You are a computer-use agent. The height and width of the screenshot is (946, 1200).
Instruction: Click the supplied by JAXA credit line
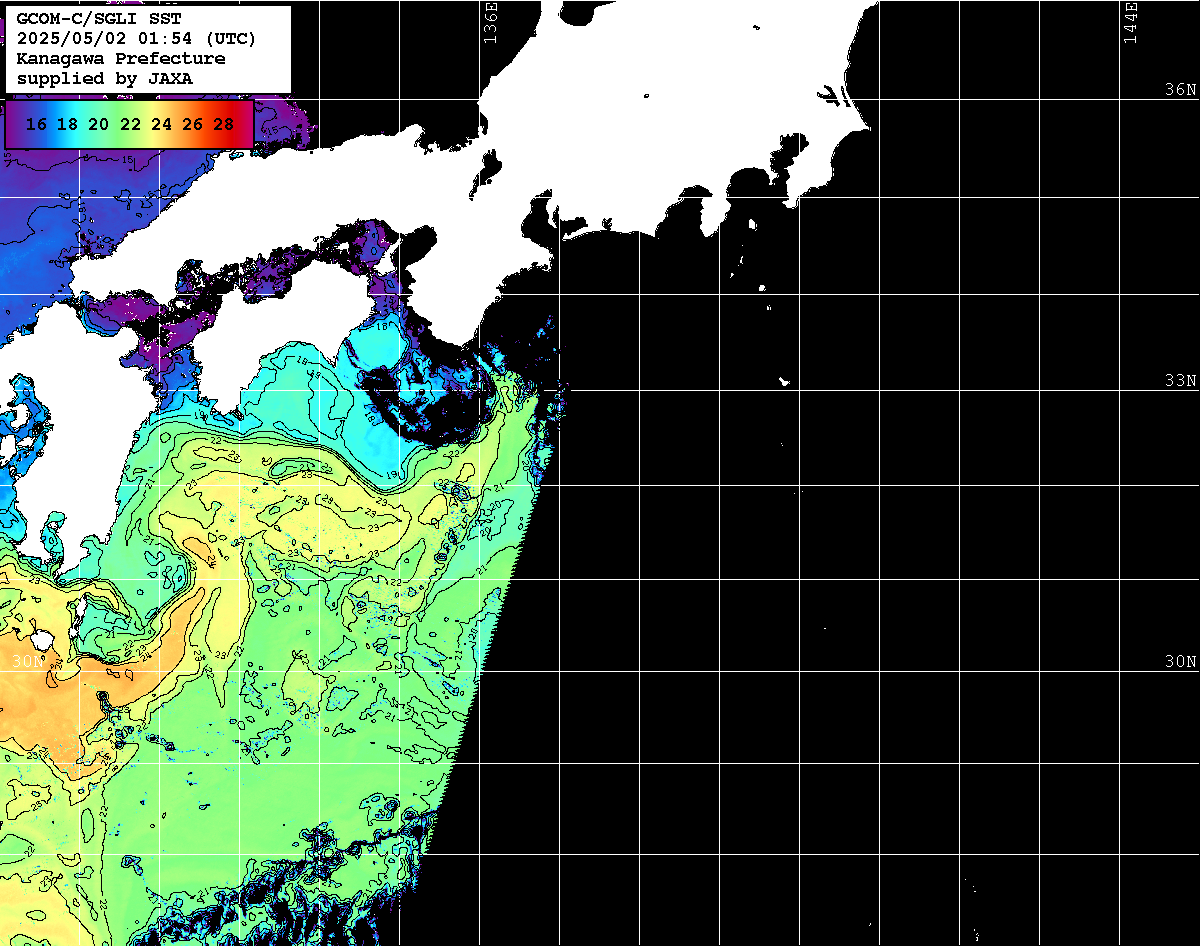(x=105, y=78)
